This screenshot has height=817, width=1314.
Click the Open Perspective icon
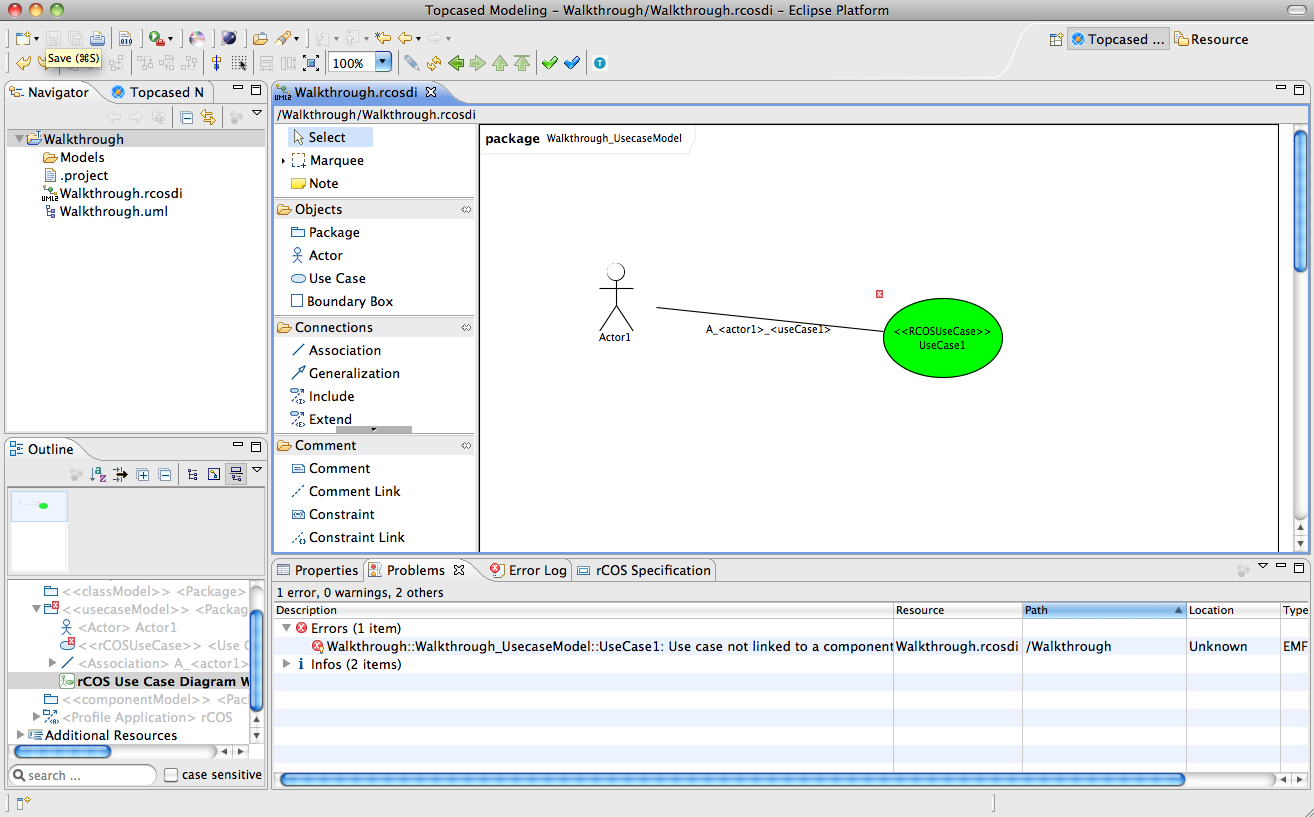click(x=1055, y=40)
